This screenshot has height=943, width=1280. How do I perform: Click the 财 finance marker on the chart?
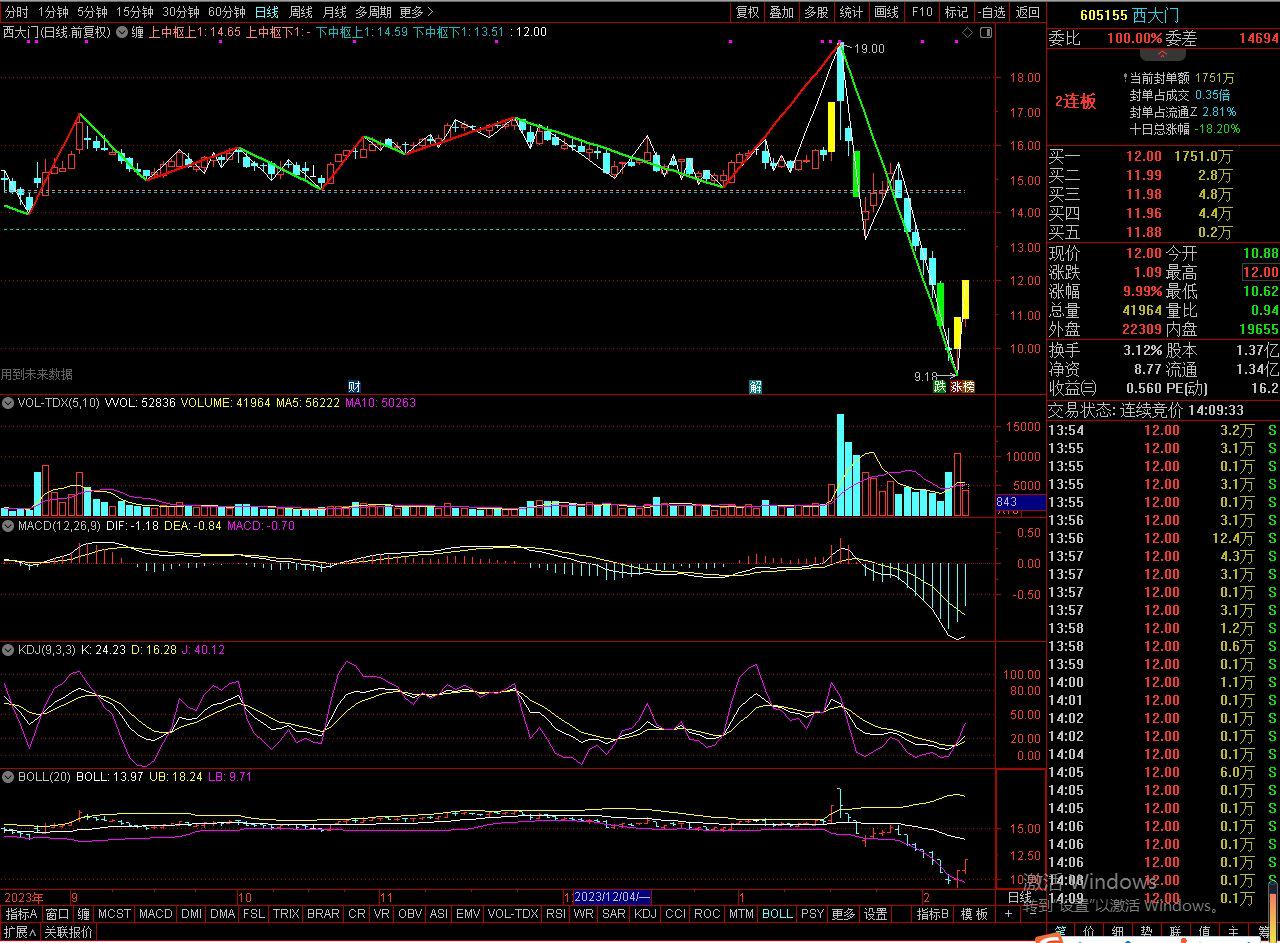[354, 386]
